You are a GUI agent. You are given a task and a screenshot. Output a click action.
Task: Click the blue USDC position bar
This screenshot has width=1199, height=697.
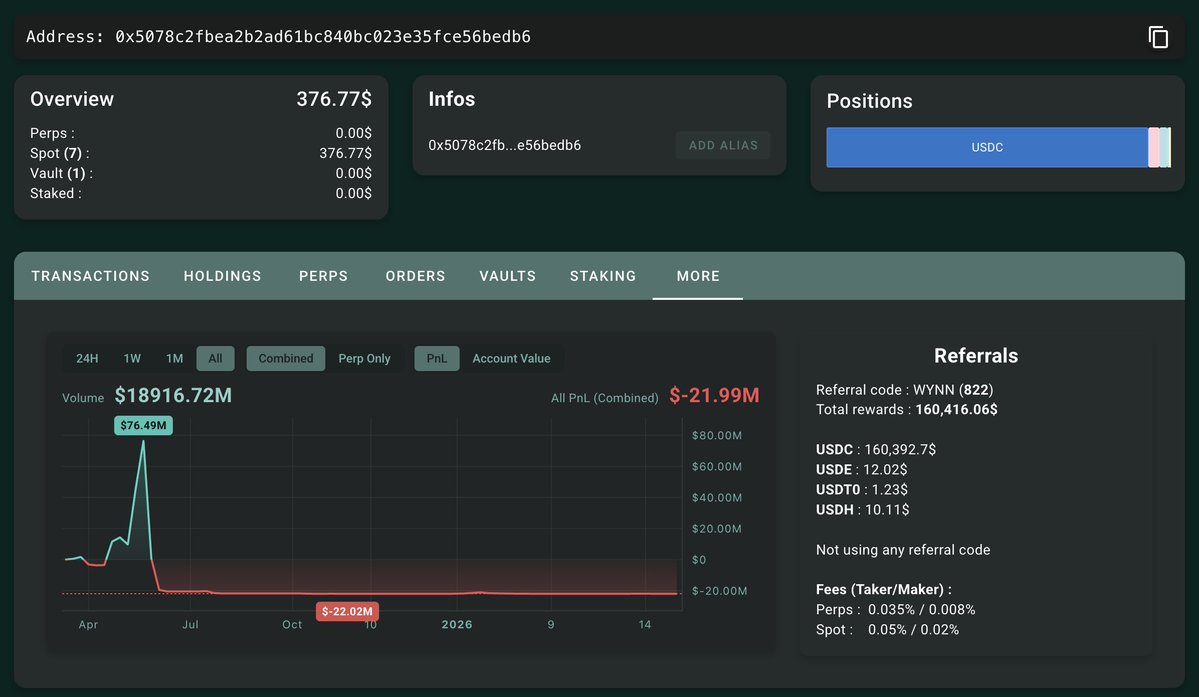pos(986,147)
